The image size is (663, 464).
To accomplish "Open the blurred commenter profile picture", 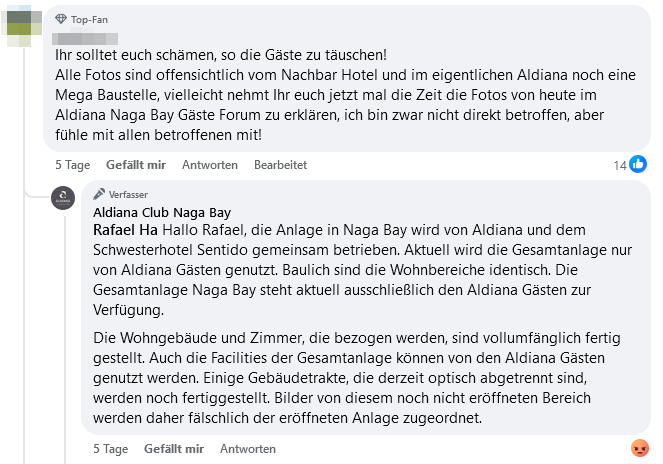I will (22, 26).
